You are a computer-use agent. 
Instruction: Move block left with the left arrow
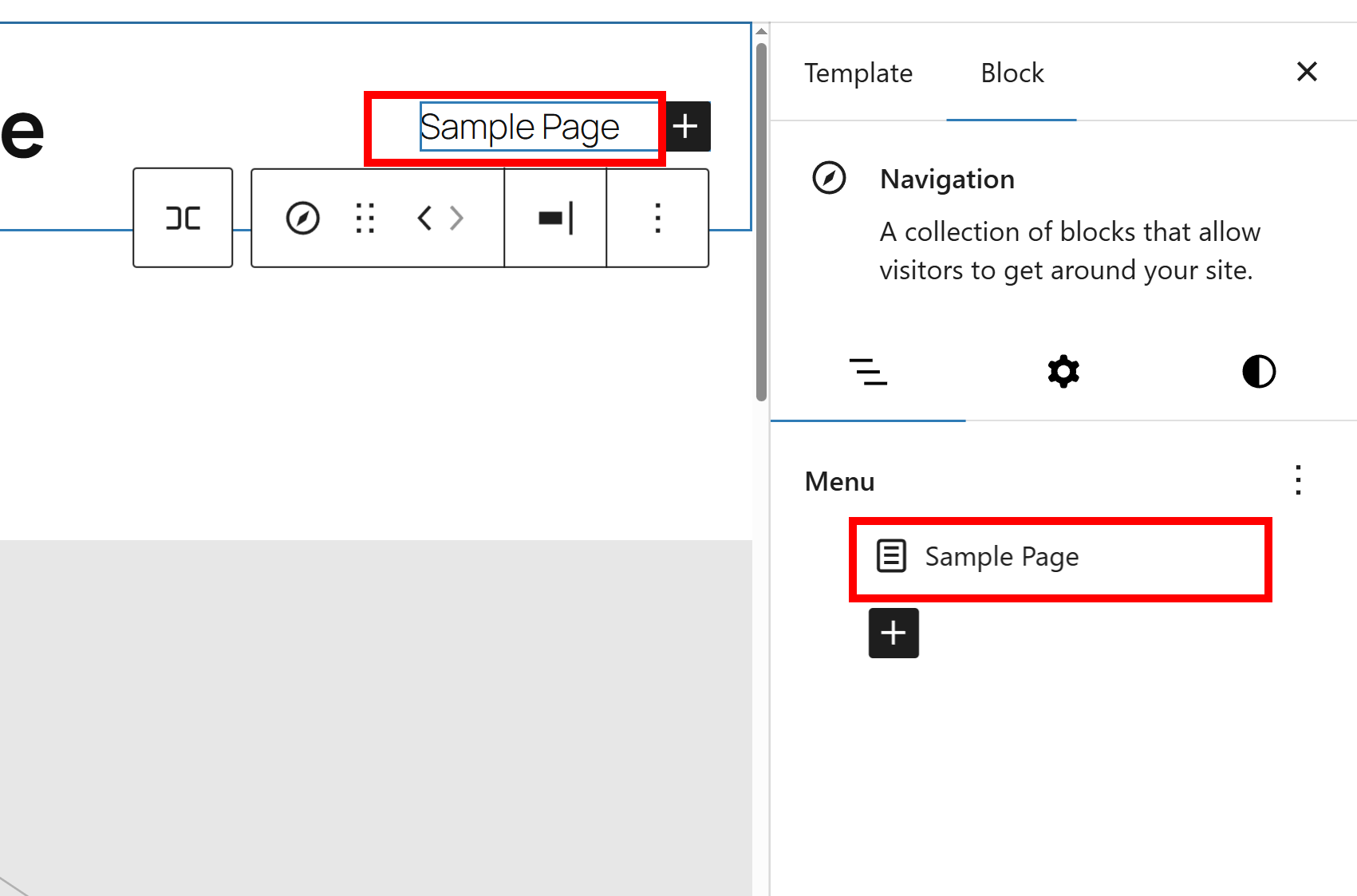[x=424, y=218]
